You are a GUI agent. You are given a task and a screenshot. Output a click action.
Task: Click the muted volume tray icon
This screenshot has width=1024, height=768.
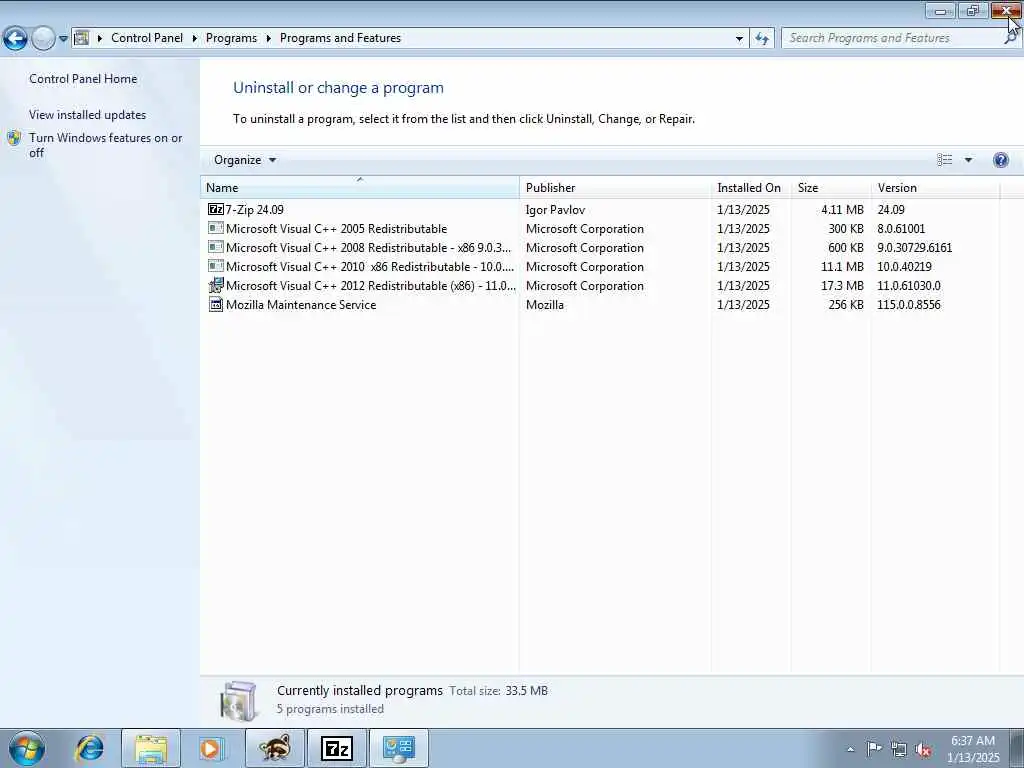click(923, 749)
